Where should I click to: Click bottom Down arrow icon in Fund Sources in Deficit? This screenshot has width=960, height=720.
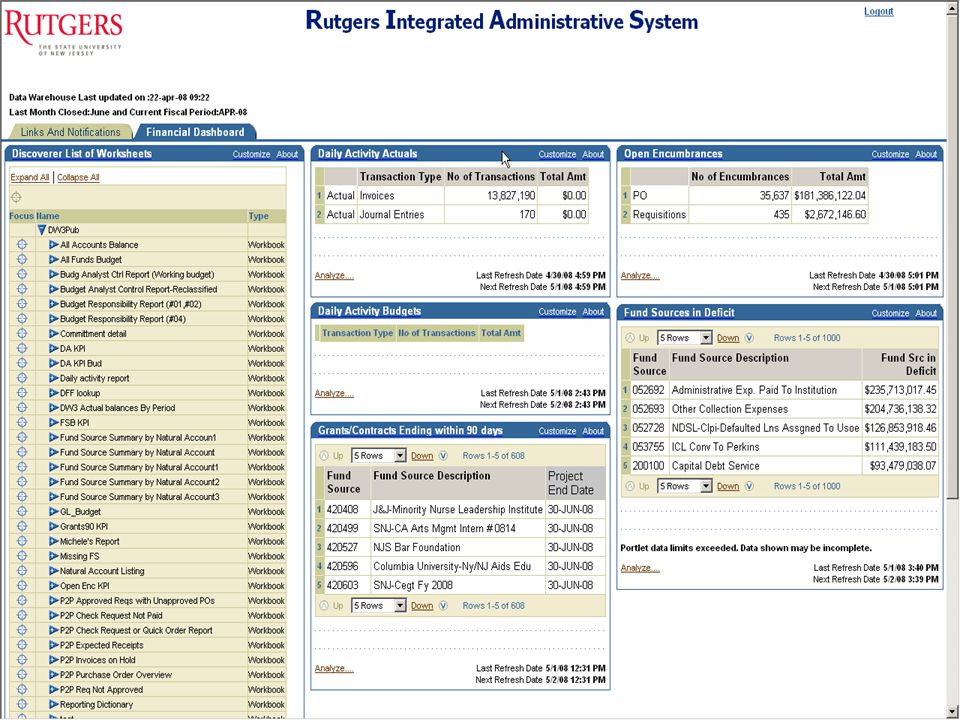[x=749, y=486]
